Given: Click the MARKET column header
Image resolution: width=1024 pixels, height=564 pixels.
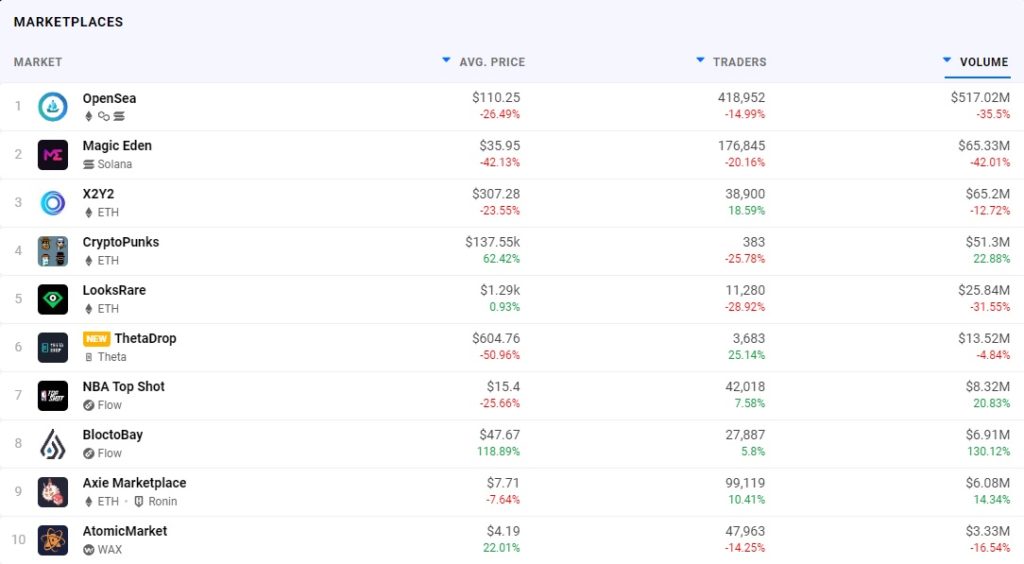Looking at the screenshot, I should coord(38,62).
